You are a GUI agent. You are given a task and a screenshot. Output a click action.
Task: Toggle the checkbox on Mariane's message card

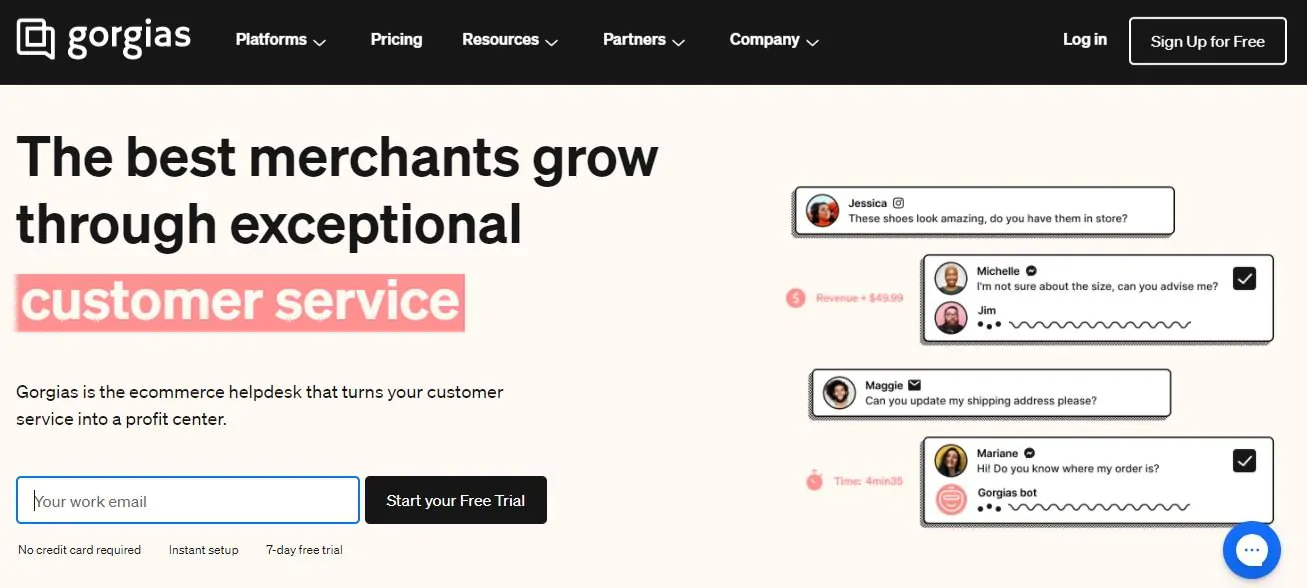point(1244,460)
